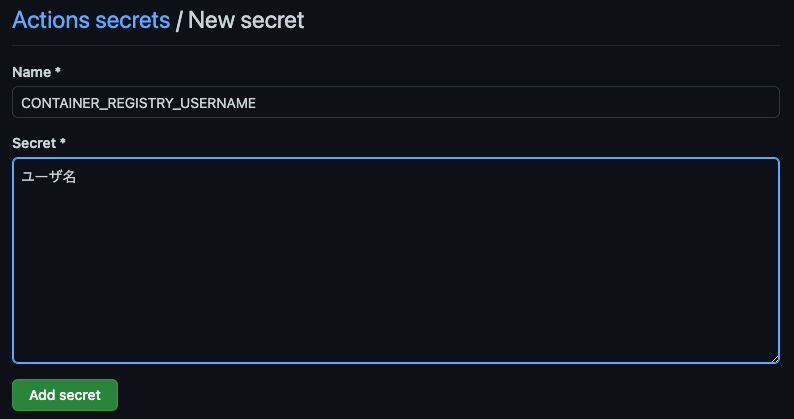Place cursor in CONTAINER_REGISTRY_USERNAME text
The image size is (794, 419).
(x=138, y=103)
